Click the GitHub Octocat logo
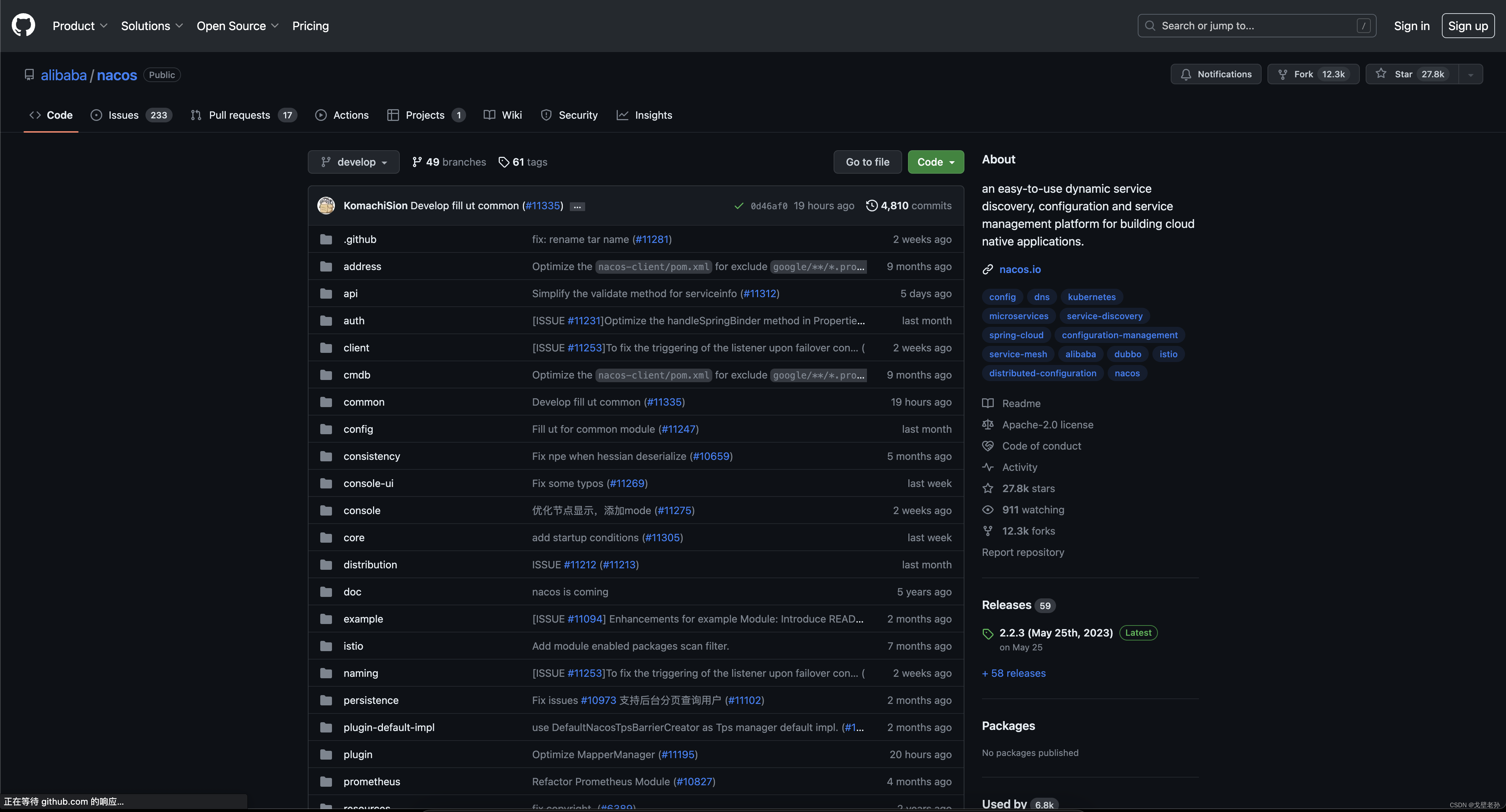Viewport: 1506px width, 812px height. tap(23, 26)
